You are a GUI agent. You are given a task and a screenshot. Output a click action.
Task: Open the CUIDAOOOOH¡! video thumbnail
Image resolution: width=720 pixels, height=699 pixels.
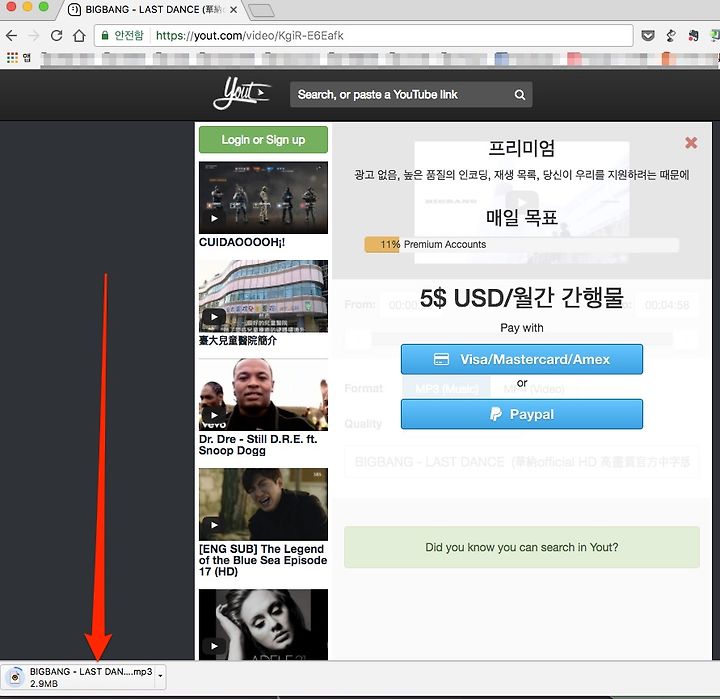click(x=263, y=197)
